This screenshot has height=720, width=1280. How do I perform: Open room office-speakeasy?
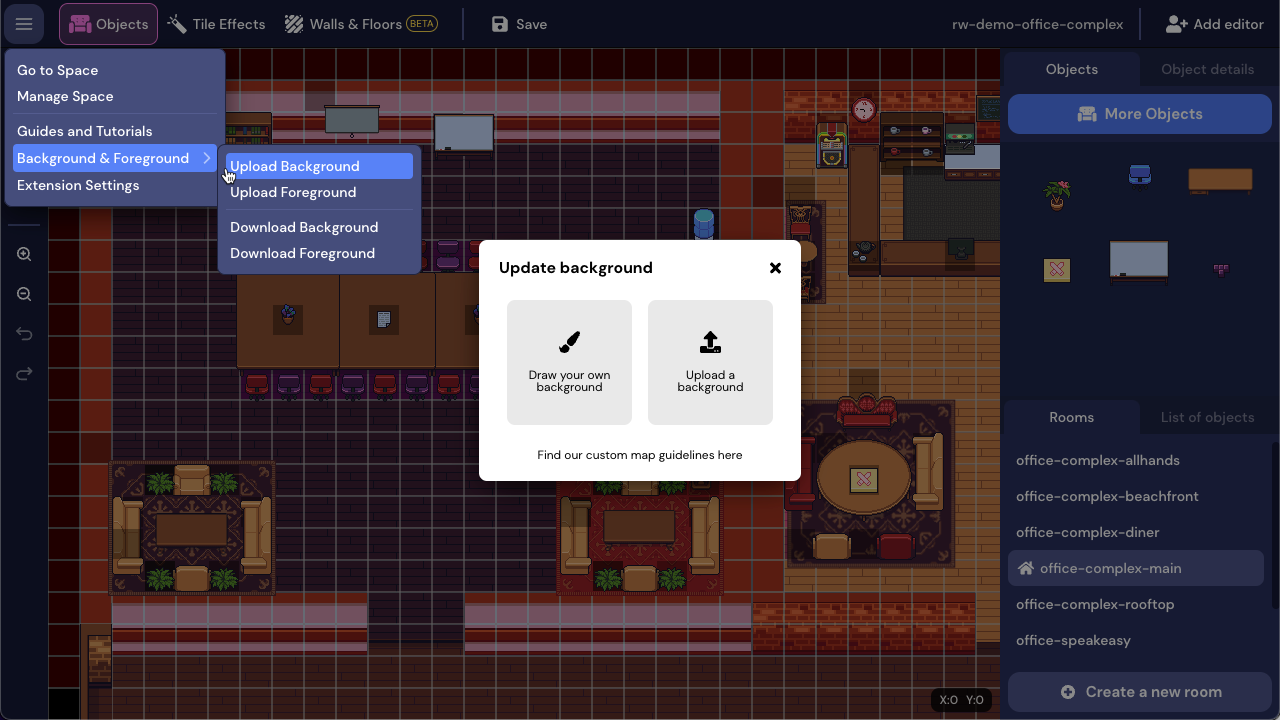coord(1136,640)
